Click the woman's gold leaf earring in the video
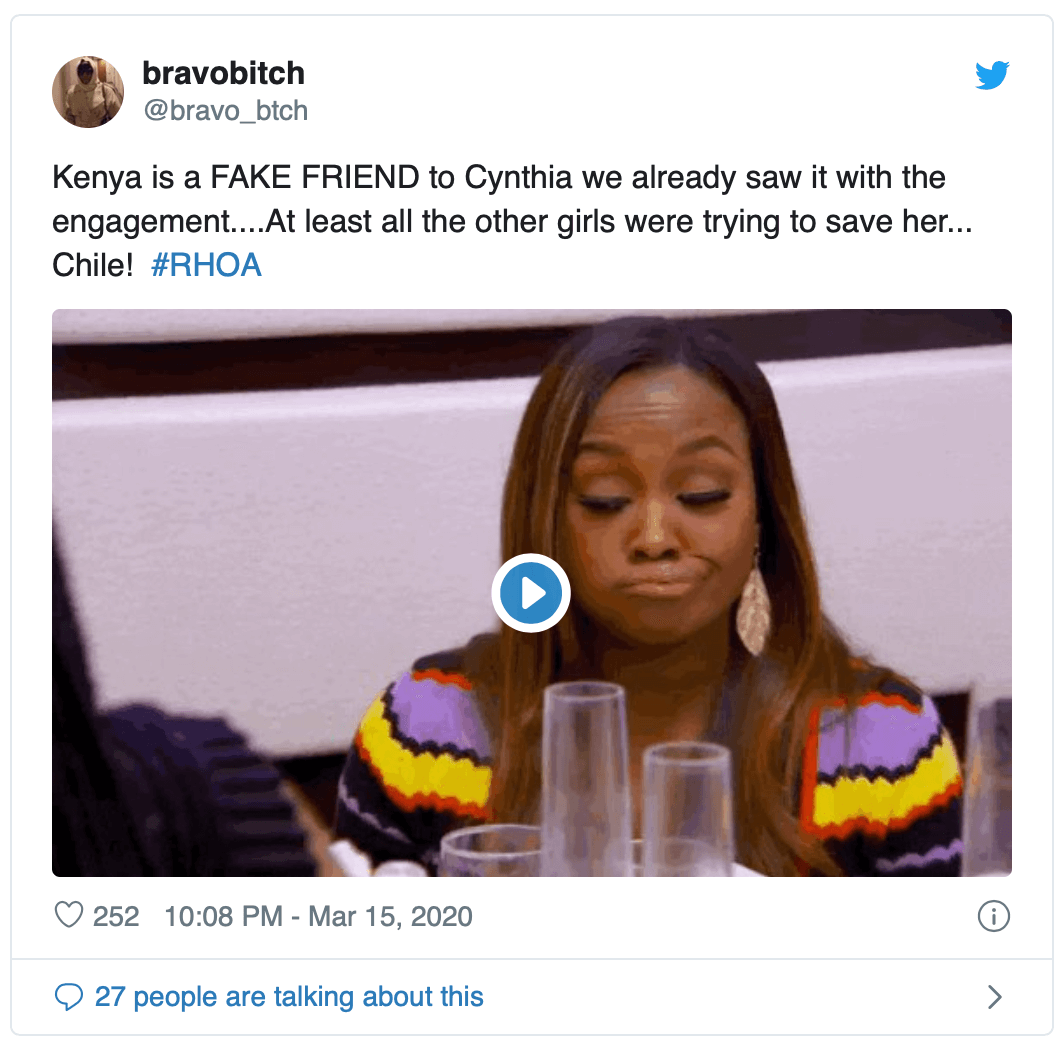The image size is (1062, 1056). pos(753,611)
